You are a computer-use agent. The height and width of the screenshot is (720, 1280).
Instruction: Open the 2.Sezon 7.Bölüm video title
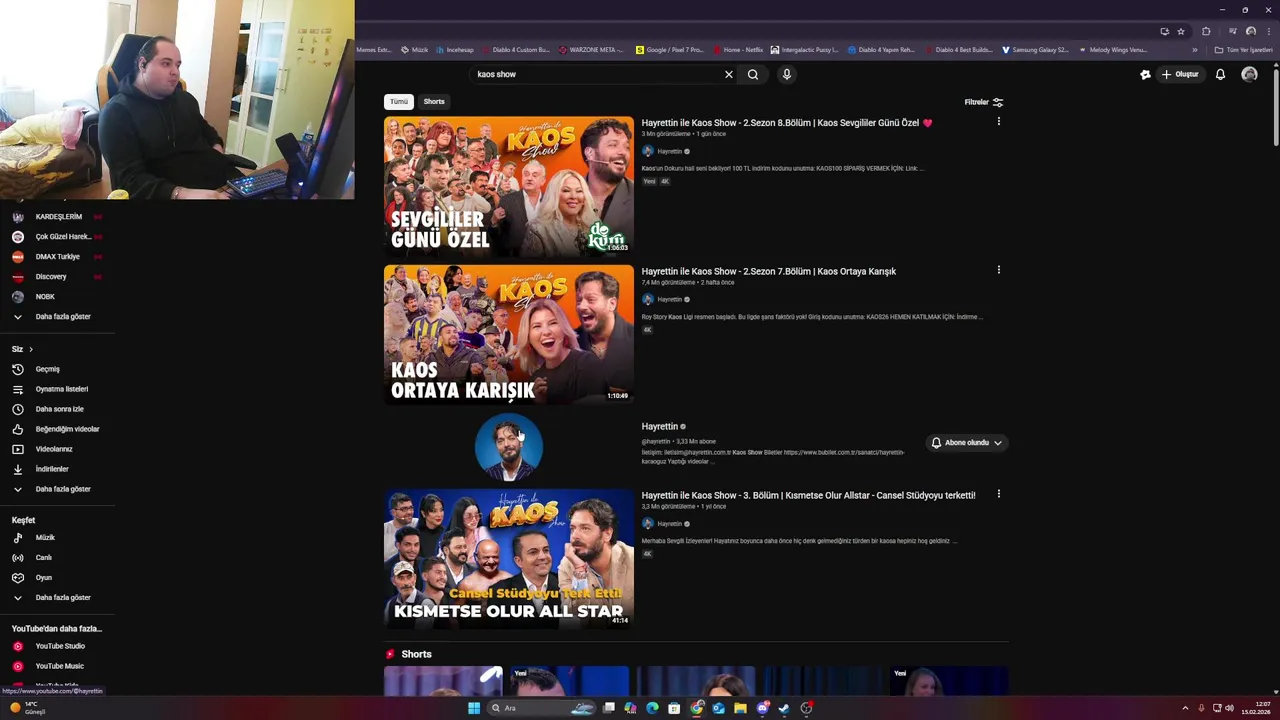click(x=768, y=271)
